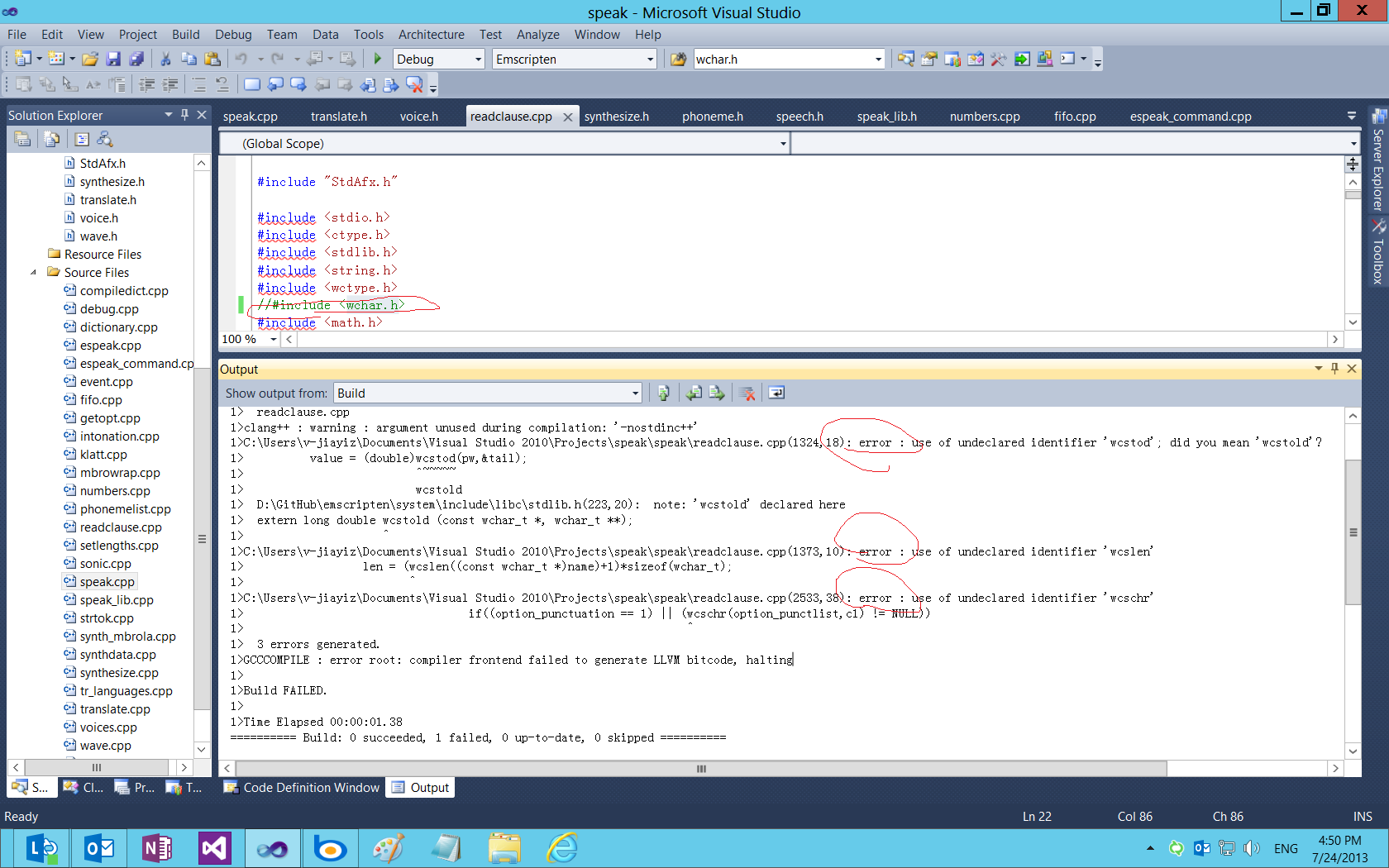
Task: Click the Open File folder icon
Action: 90,59
